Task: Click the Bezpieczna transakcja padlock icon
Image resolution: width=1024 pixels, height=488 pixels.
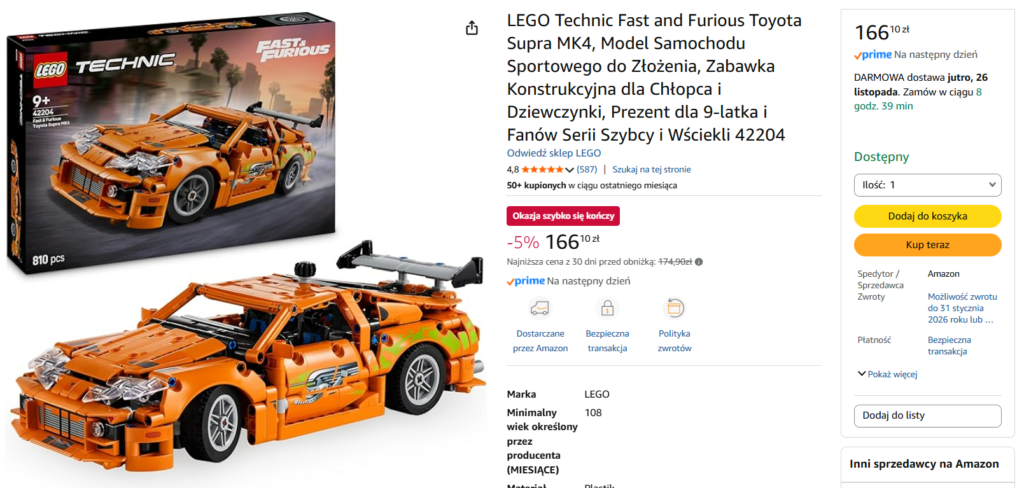Action: [607, 308]
